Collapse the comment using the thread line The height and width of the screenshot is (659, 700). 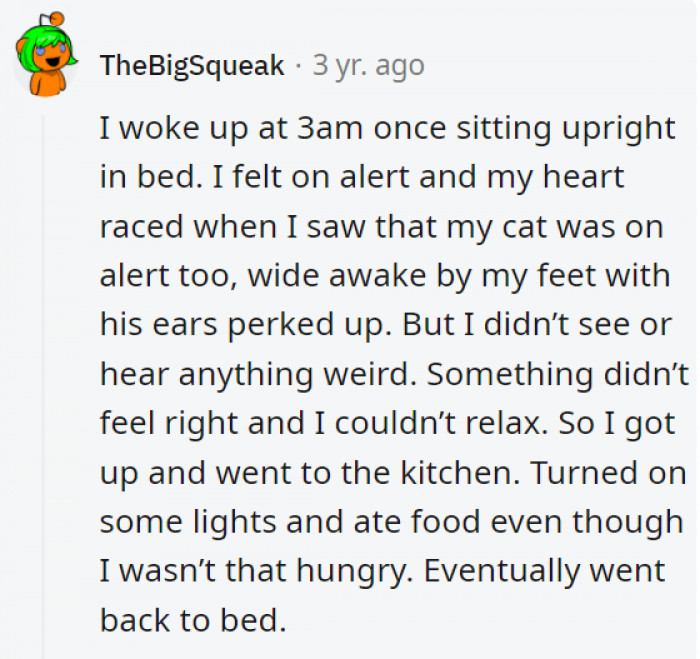[41, 380]
